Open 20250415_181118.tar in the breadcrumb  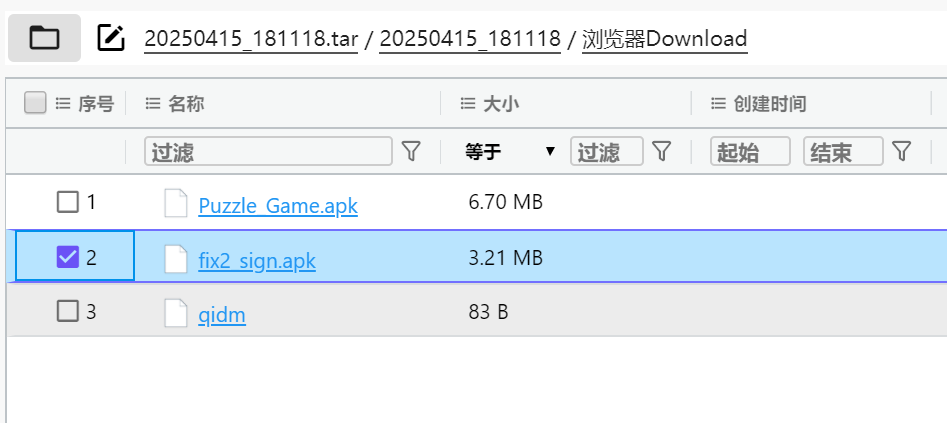[251, 39]
